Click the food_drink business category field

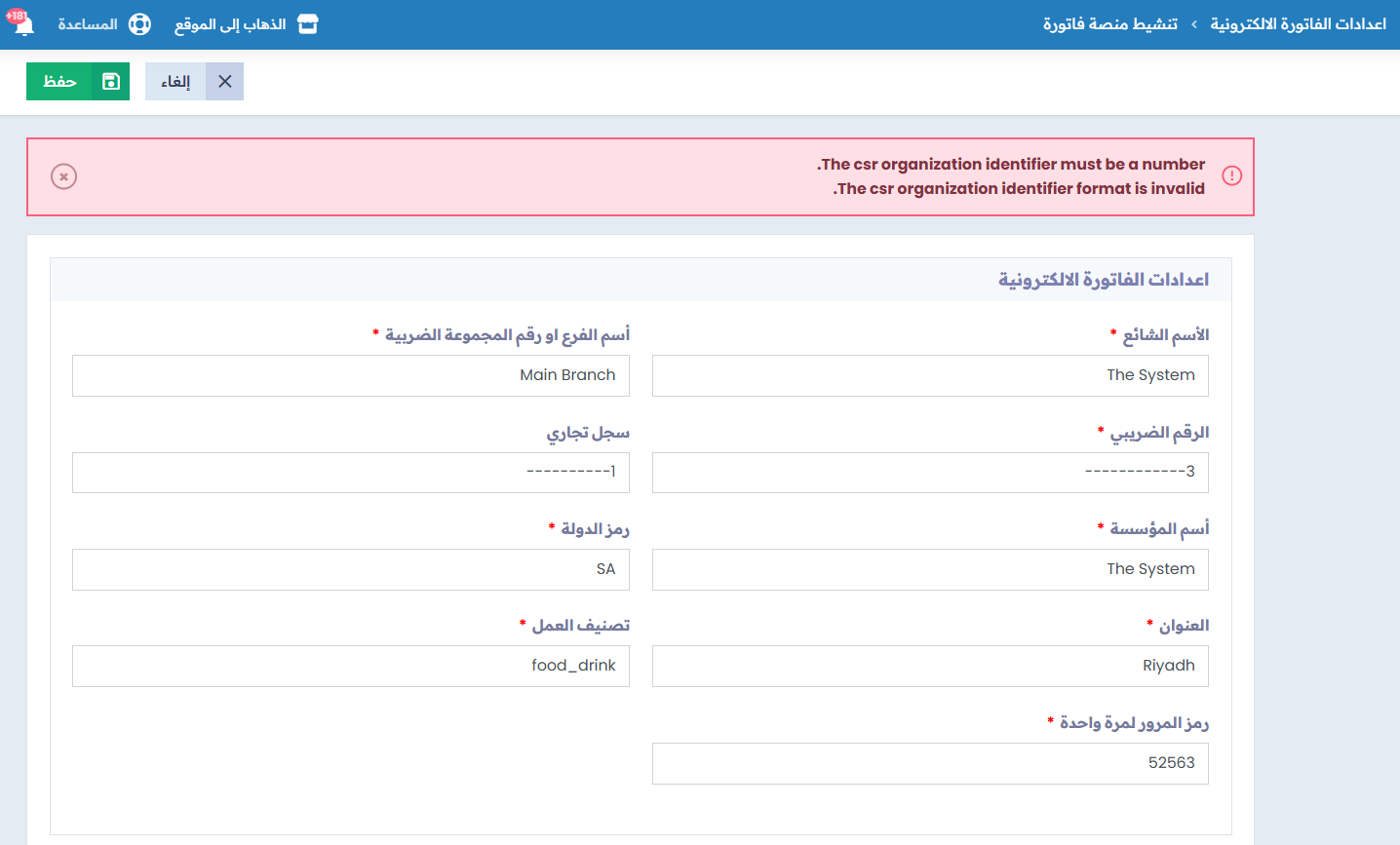(351, 666)
